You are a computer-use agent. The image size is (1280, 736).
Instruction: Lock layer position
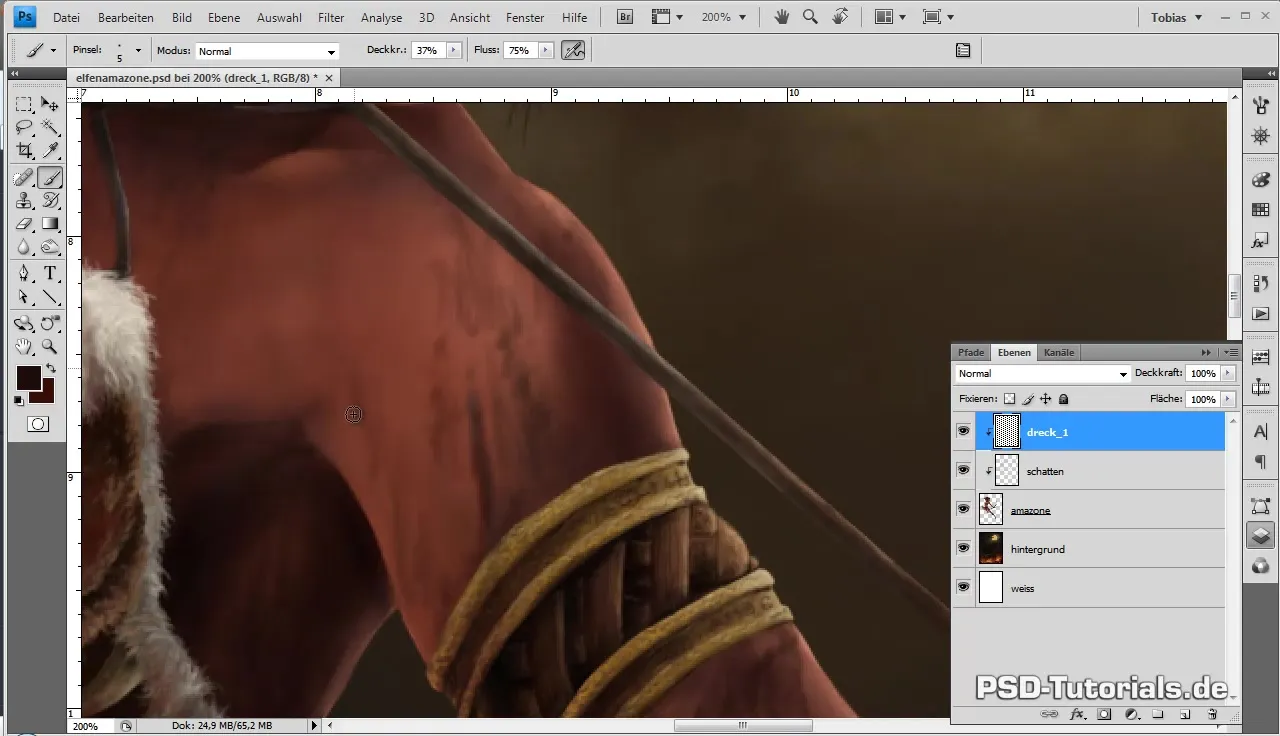click(1045, 399)
